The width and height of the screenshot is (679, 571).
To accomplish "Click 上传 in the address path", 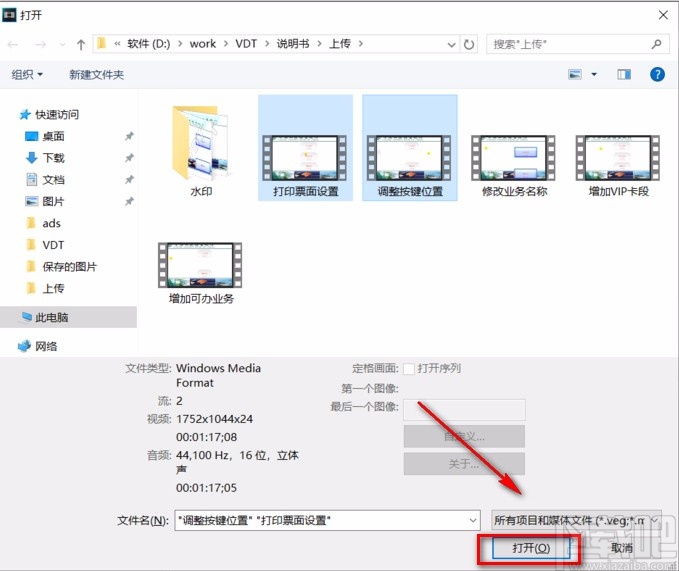I will point(340,44).
